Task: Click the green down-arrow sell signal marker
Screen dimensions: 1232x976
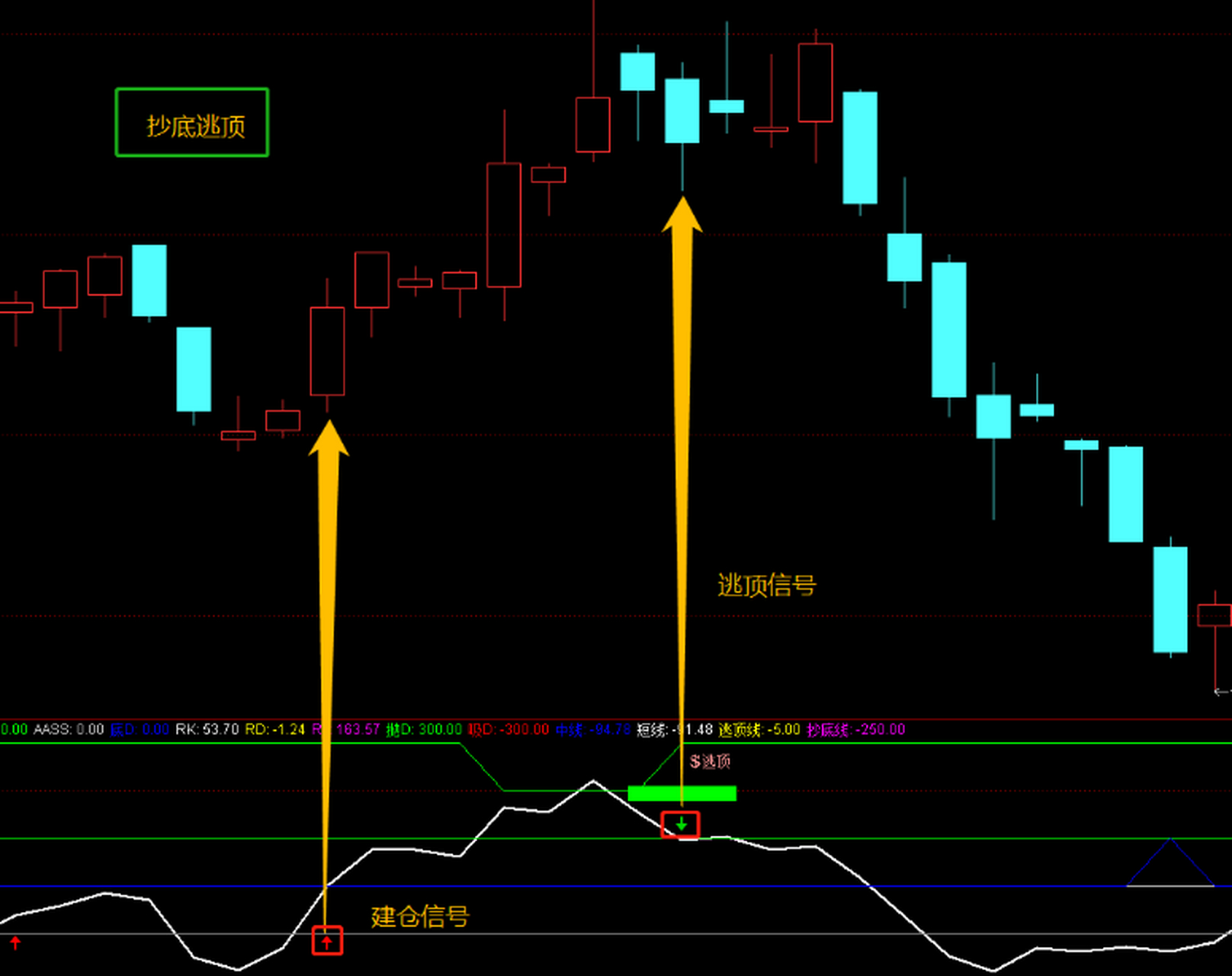Action: pyautogui.click(x=681, y=824)
